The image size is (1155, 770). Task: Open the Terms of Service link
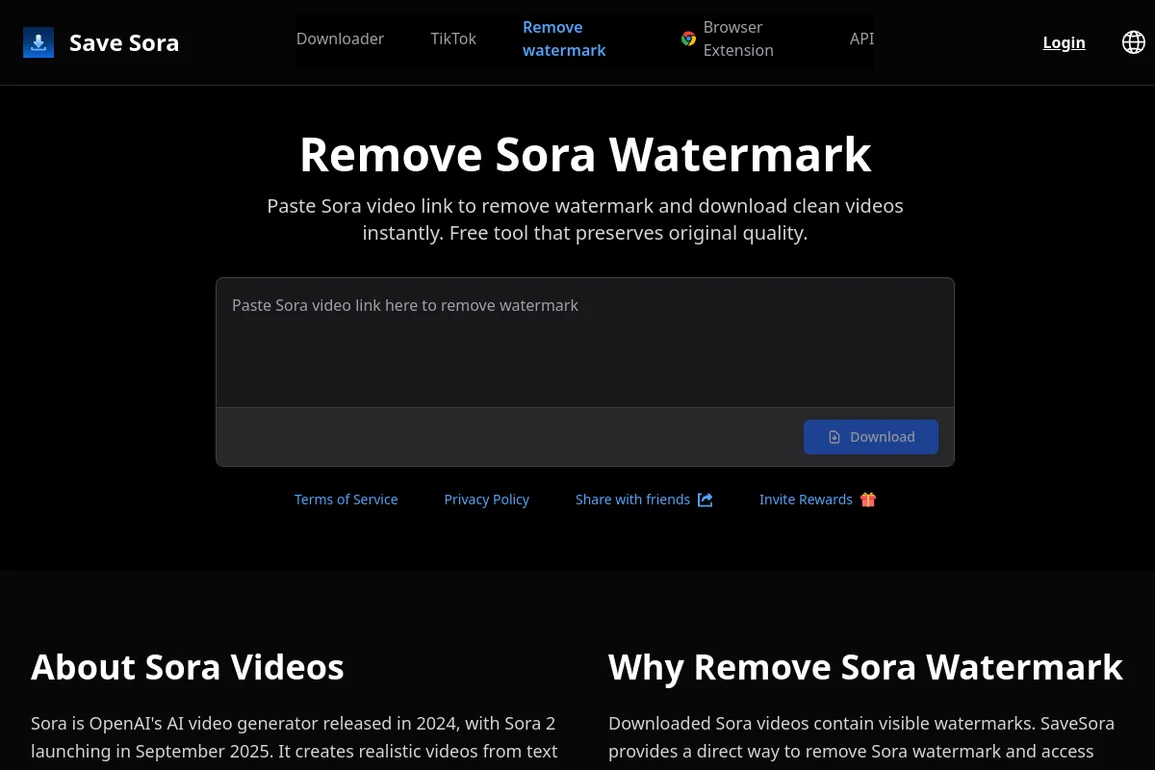[x=346, y=500]
